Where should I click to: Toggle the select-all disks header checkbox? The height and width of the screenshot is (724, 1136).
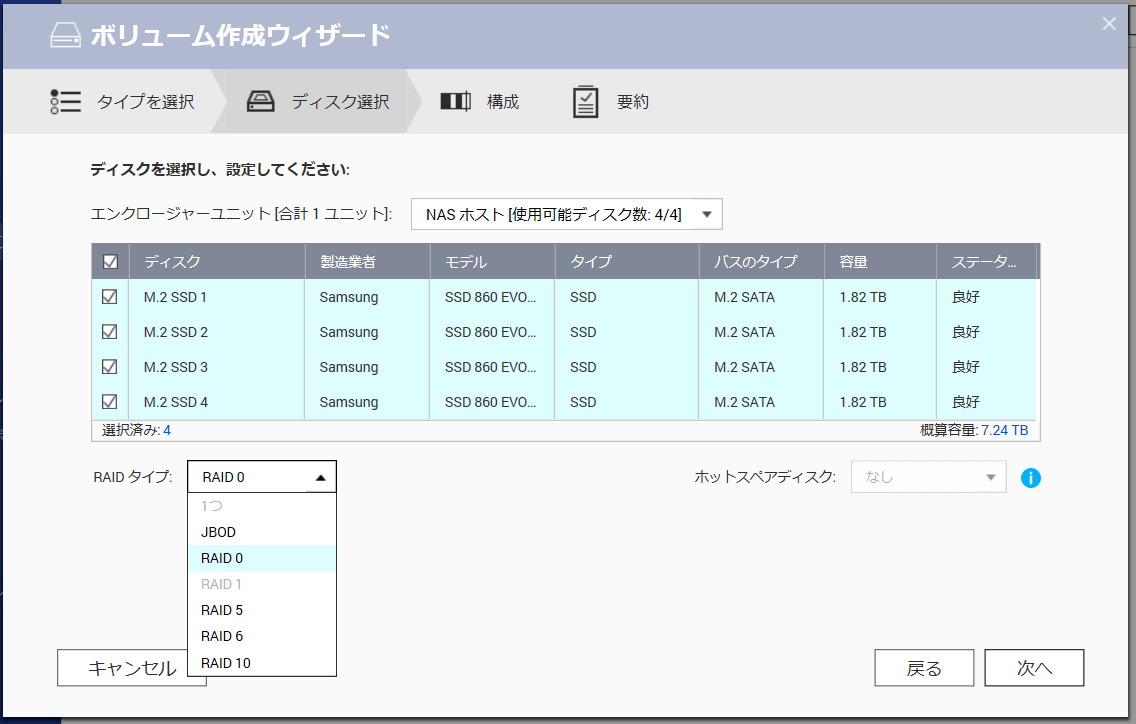pyautogui.click(x=110, y=262)
